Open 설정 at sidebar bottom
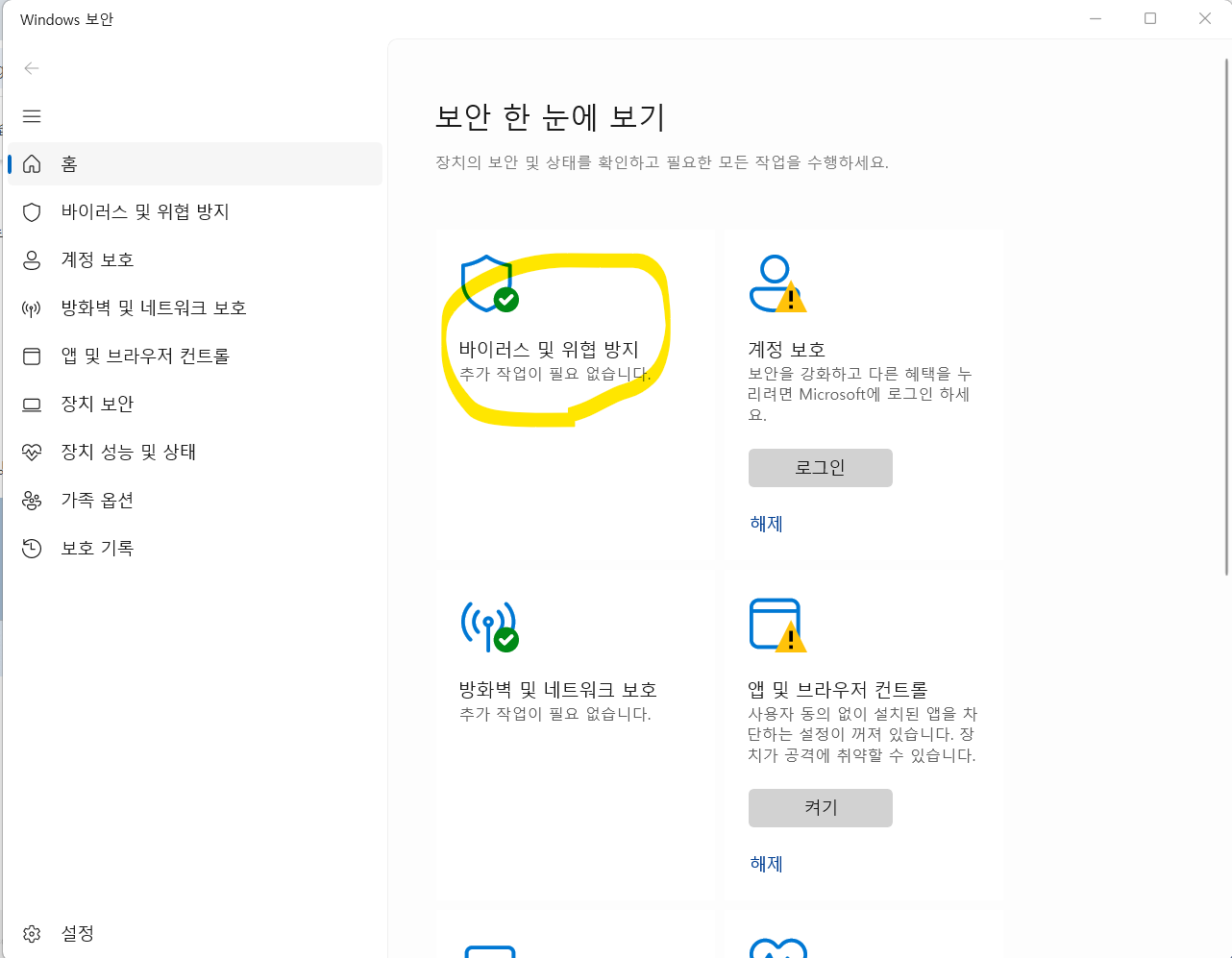The image size is (1232, 958). click(195, 934)
